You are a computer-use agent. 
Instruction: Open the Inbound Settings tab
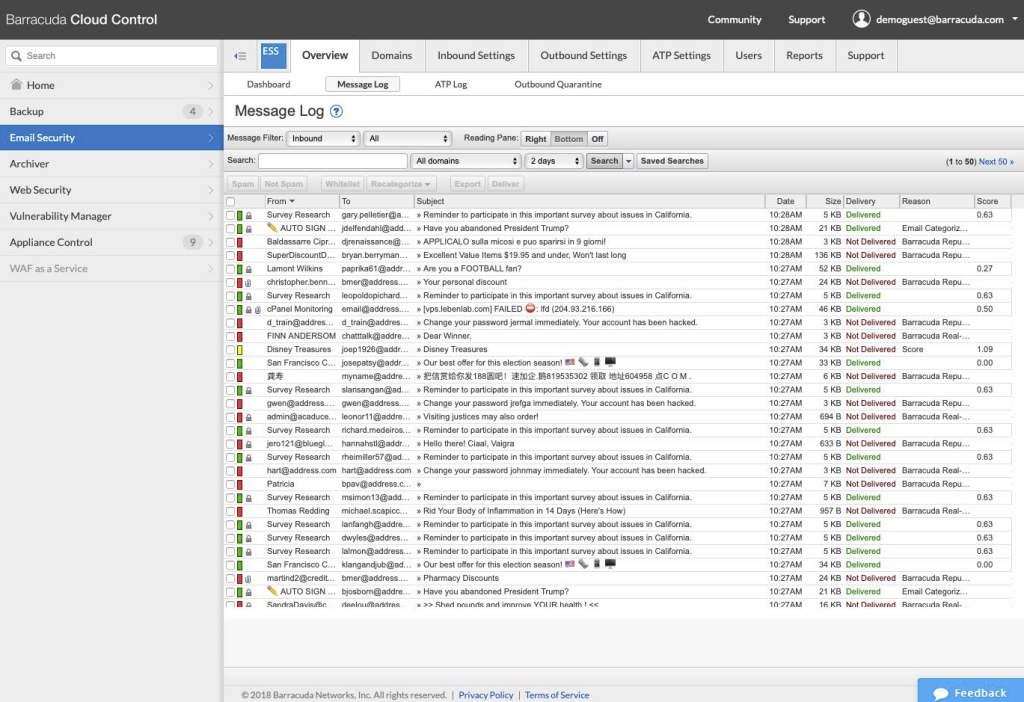476,56
